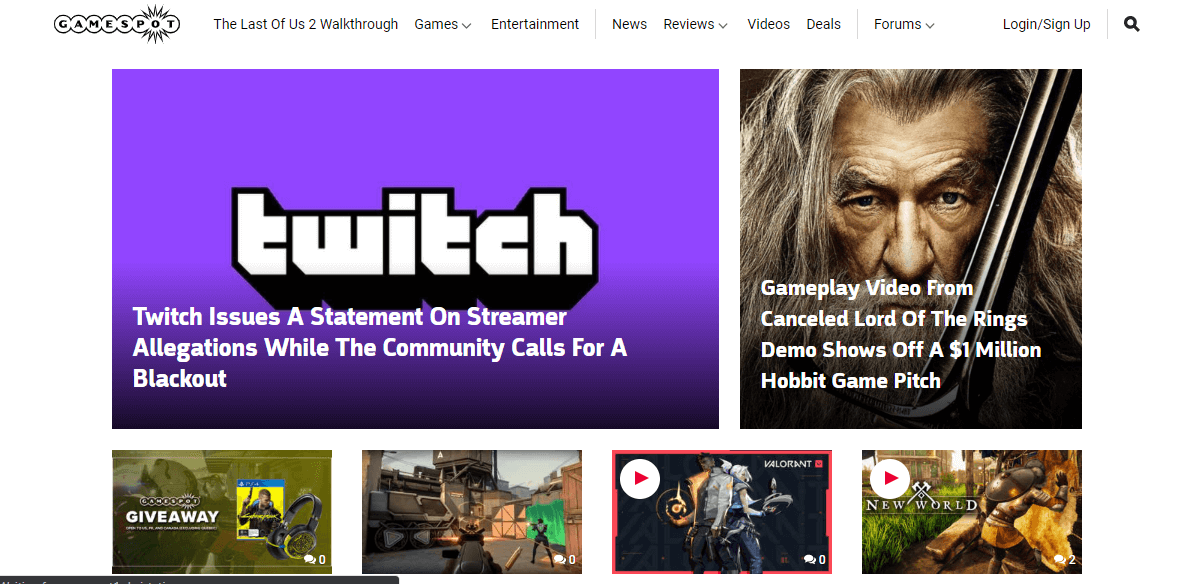Image resolution: width=1192 pixels, height=584 pixels.
Task: Open the Deals section
Action: 823,24
